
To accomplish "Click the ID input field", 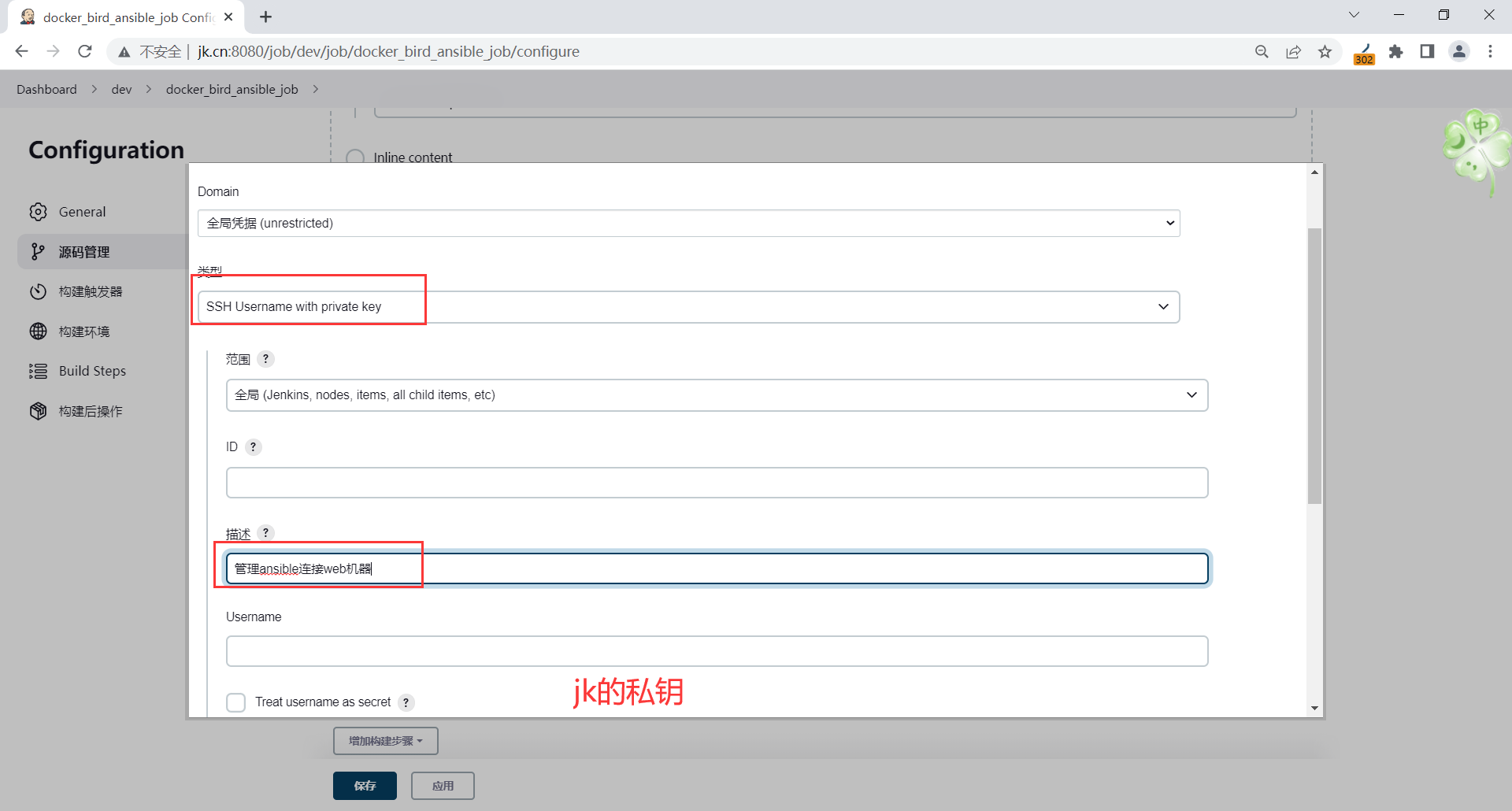I will 717,483.
